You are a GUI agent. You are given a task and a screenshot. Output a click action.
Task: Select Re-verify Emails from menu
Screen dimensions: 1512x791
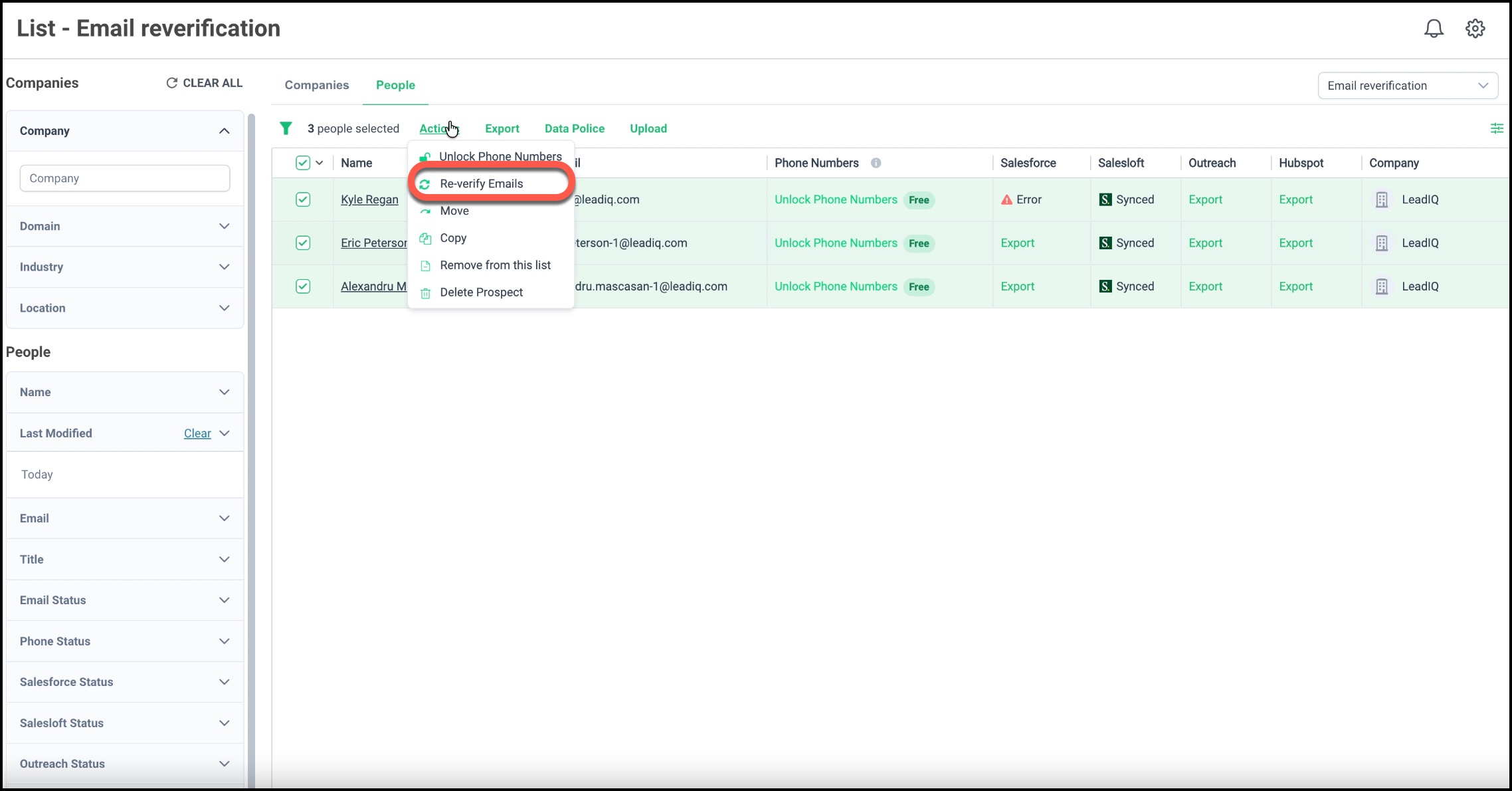tap(482, 184)
